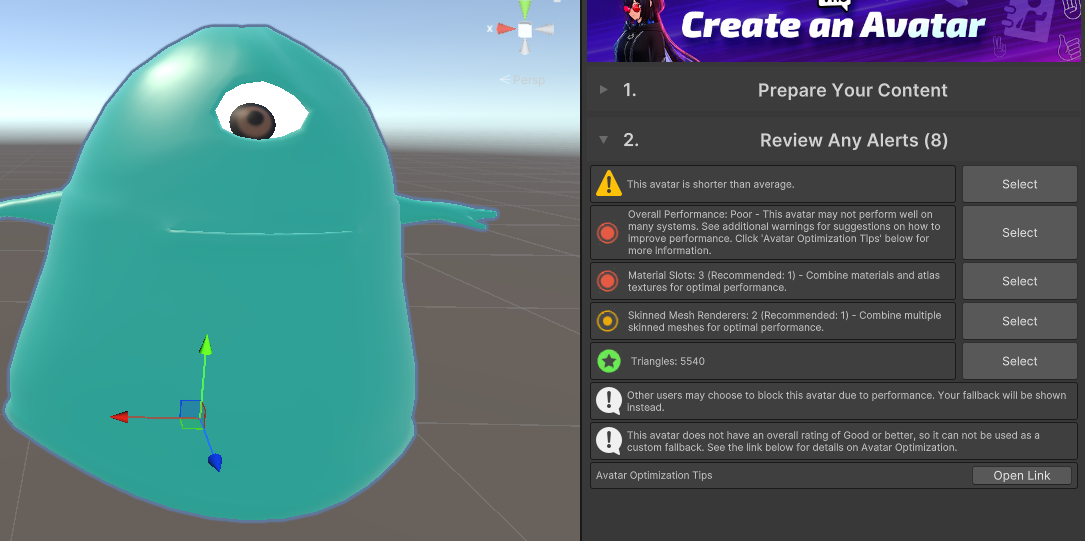Click the blue Z-axis handle of the move gizmo
1085x541 pixels.
[214, 461]
